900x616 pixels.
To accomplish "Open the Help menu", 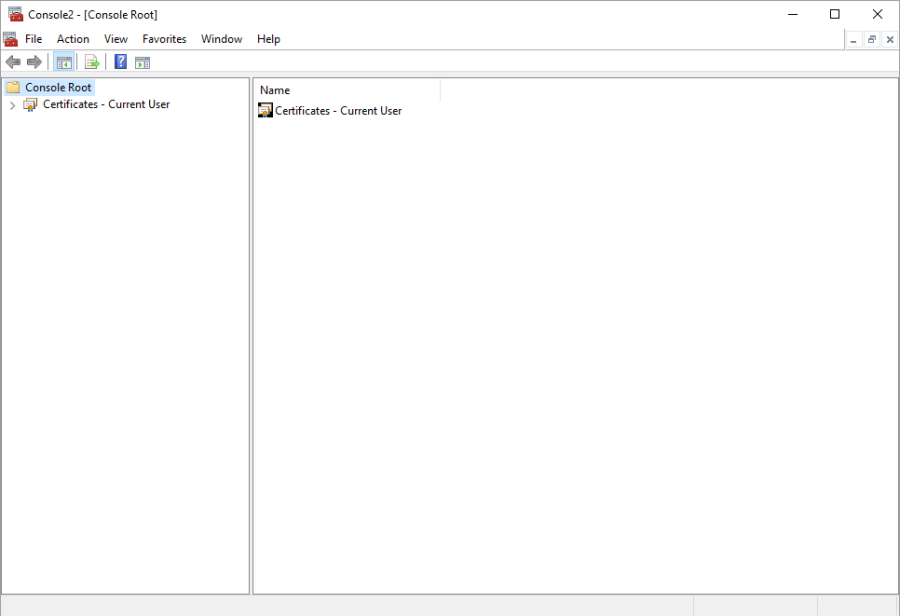I will (268, 39).
